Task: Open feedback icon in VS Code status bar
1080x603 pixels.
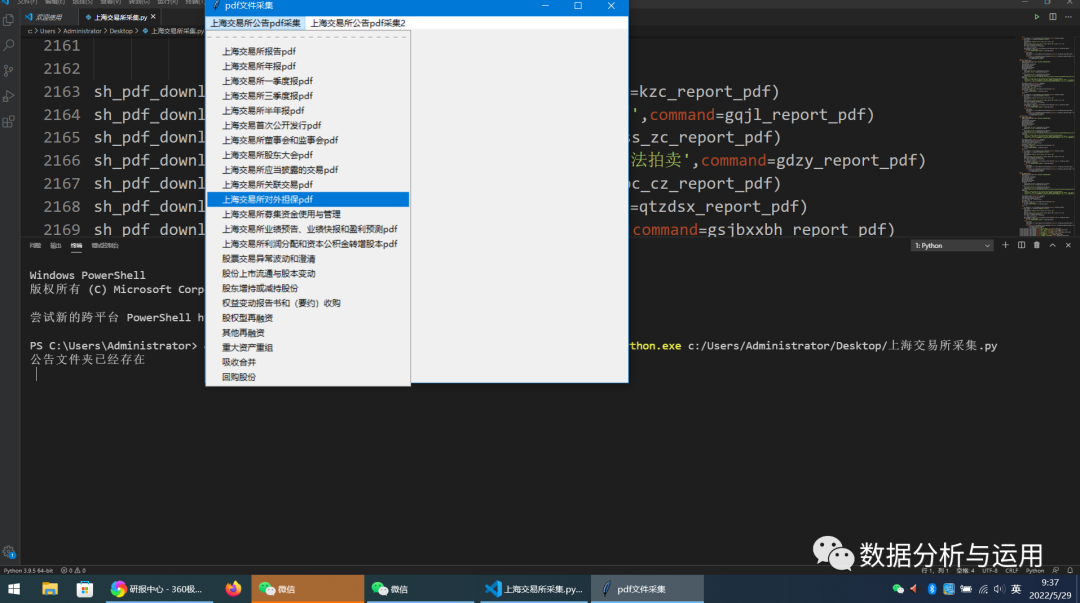Action: 1055,571
